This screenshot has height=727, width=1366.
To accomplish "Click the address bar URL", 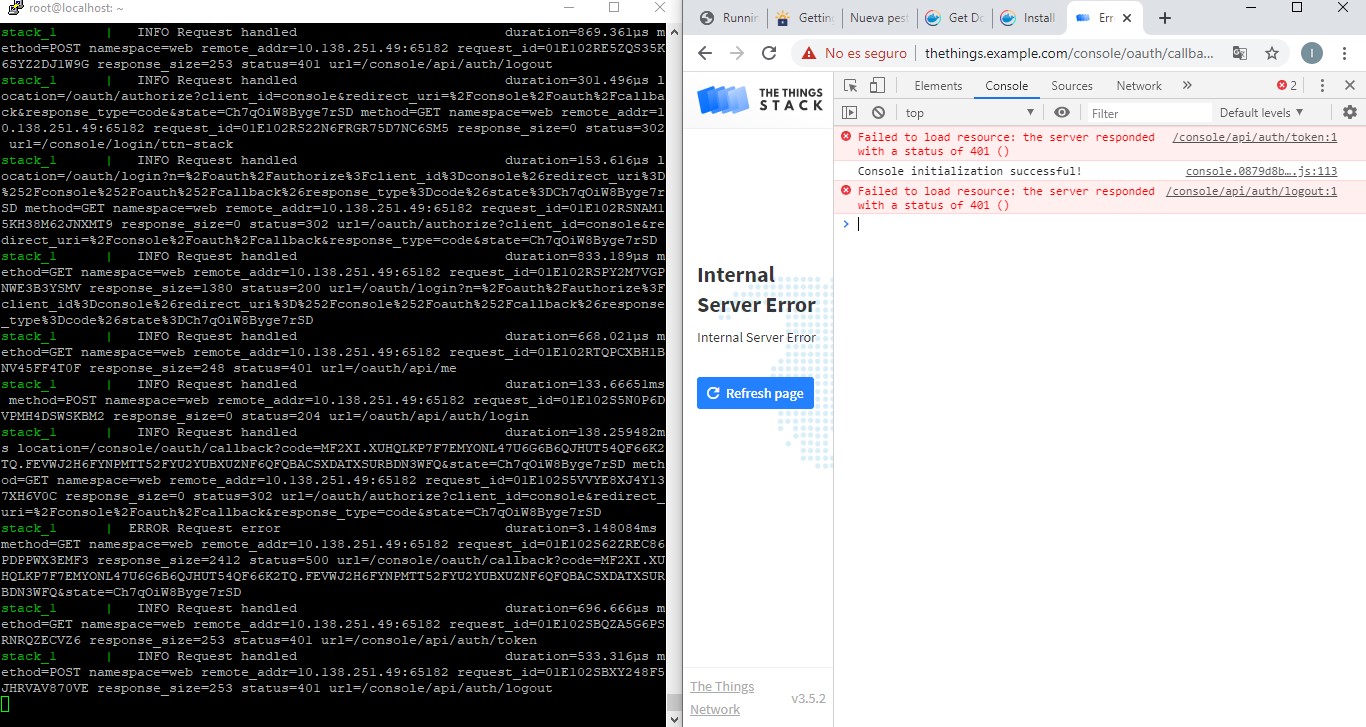I will point(1069,53).
